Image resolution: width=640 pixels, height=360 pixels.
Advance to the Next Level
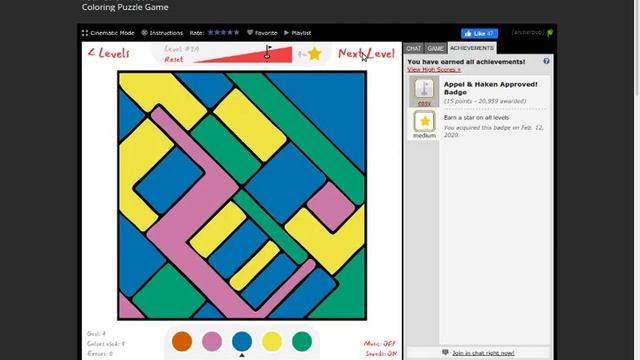tap(366, 53)
